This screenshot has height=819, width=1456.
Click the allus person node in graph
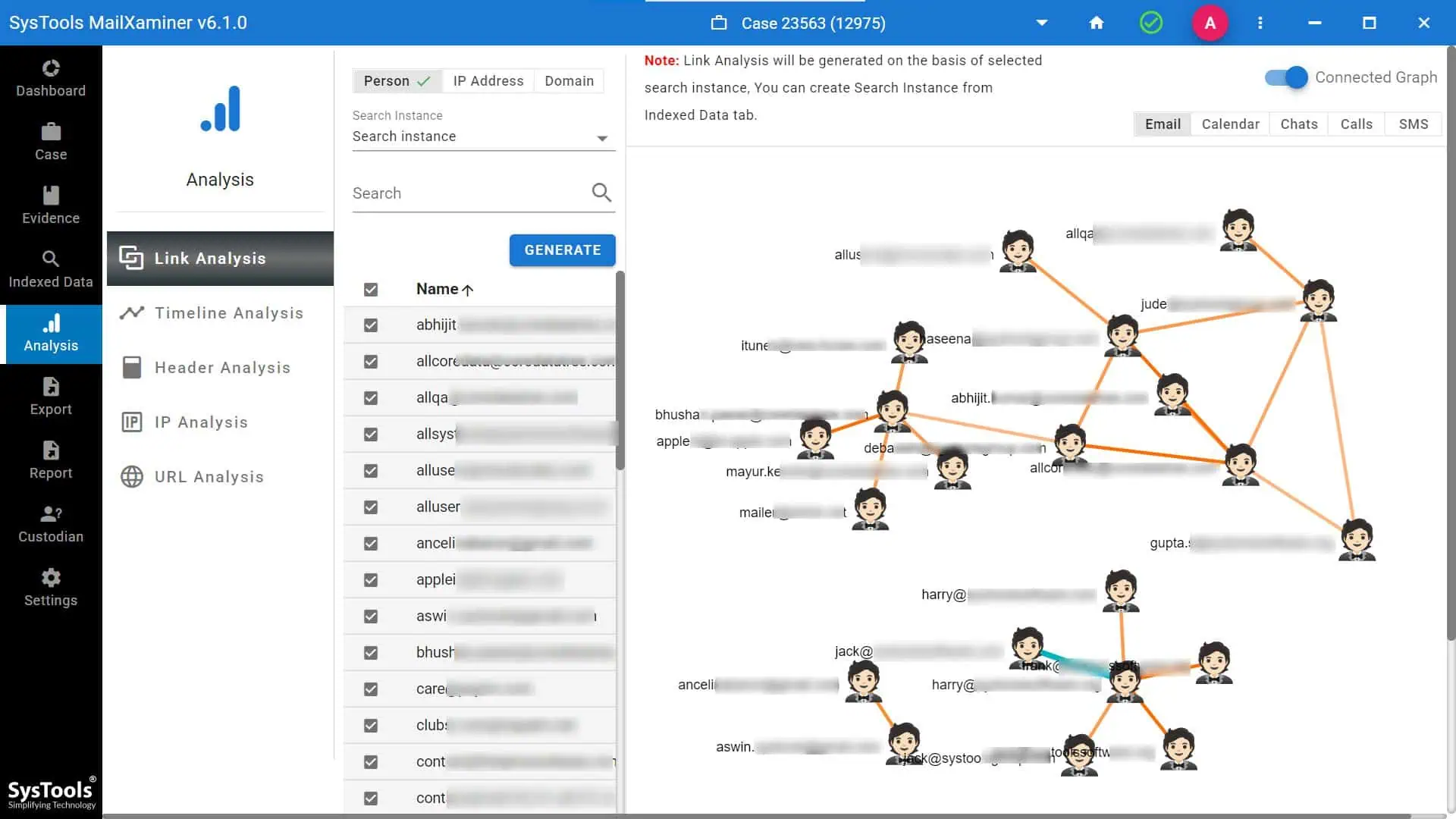click(x=1018, y=251)
